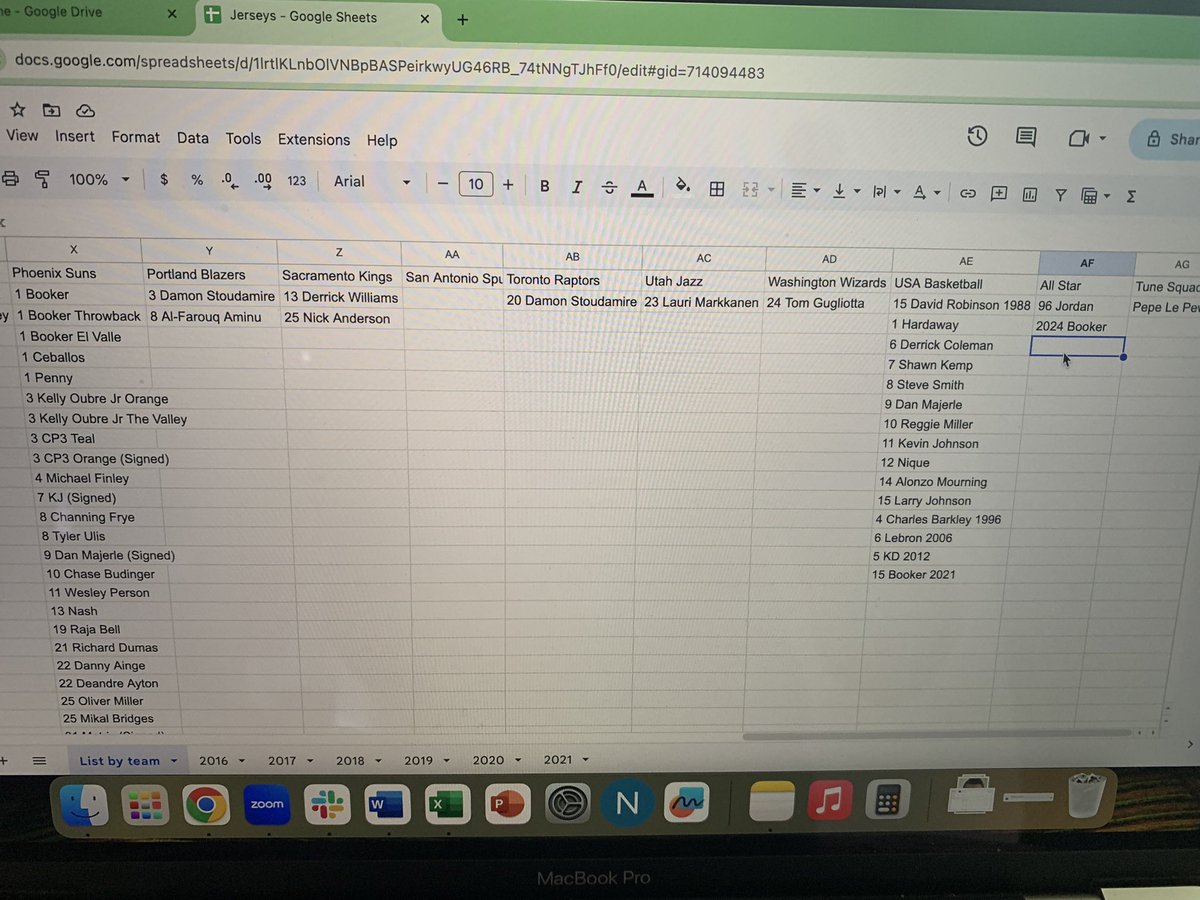Image resolution: width=1200 pixels, height=900 pixels.
Task: Switch to the 2021 sheet tab
Action: pyautogui.click(x=565, y=760)
